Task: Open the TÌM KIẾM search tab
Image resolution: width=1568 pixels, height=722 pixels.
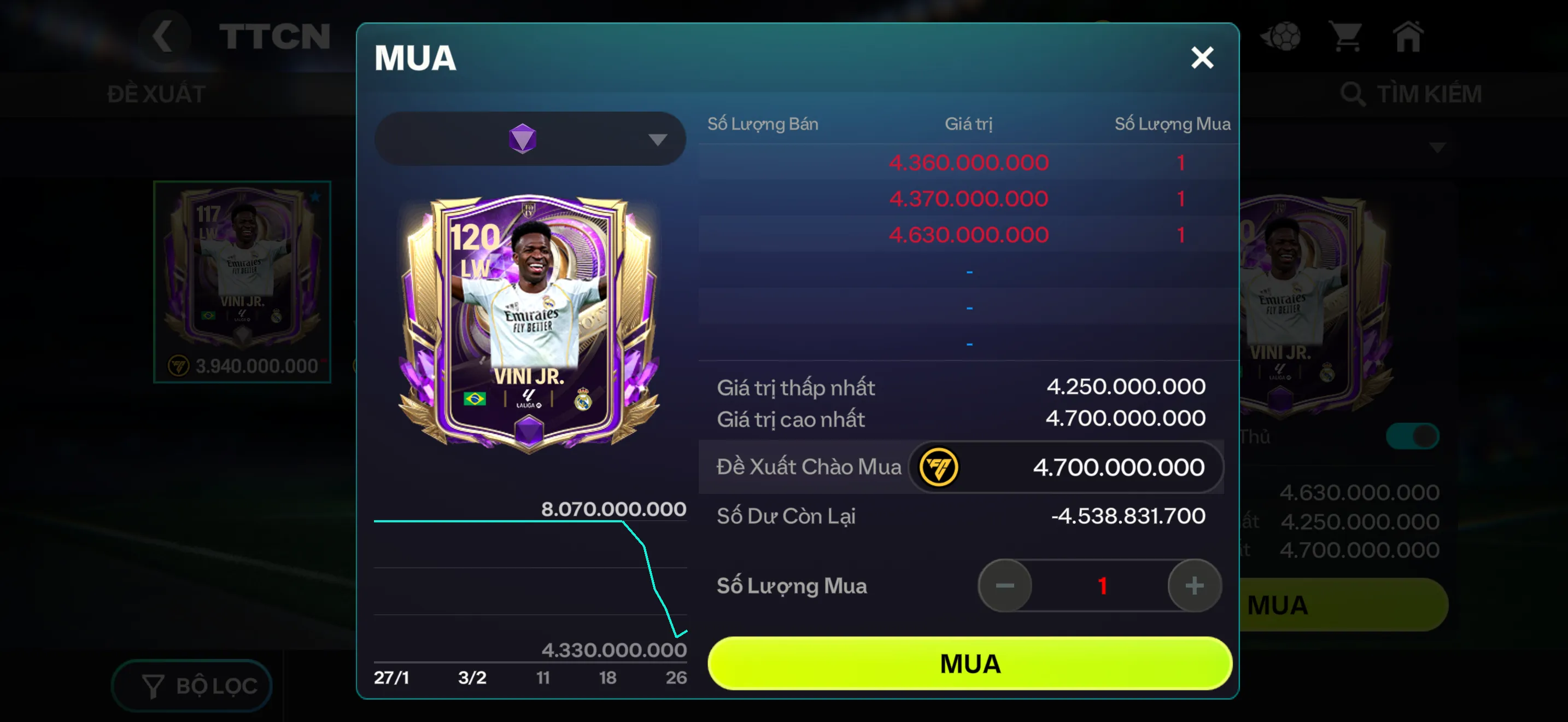Action: pyautogui.click(x=1411, y=95)
